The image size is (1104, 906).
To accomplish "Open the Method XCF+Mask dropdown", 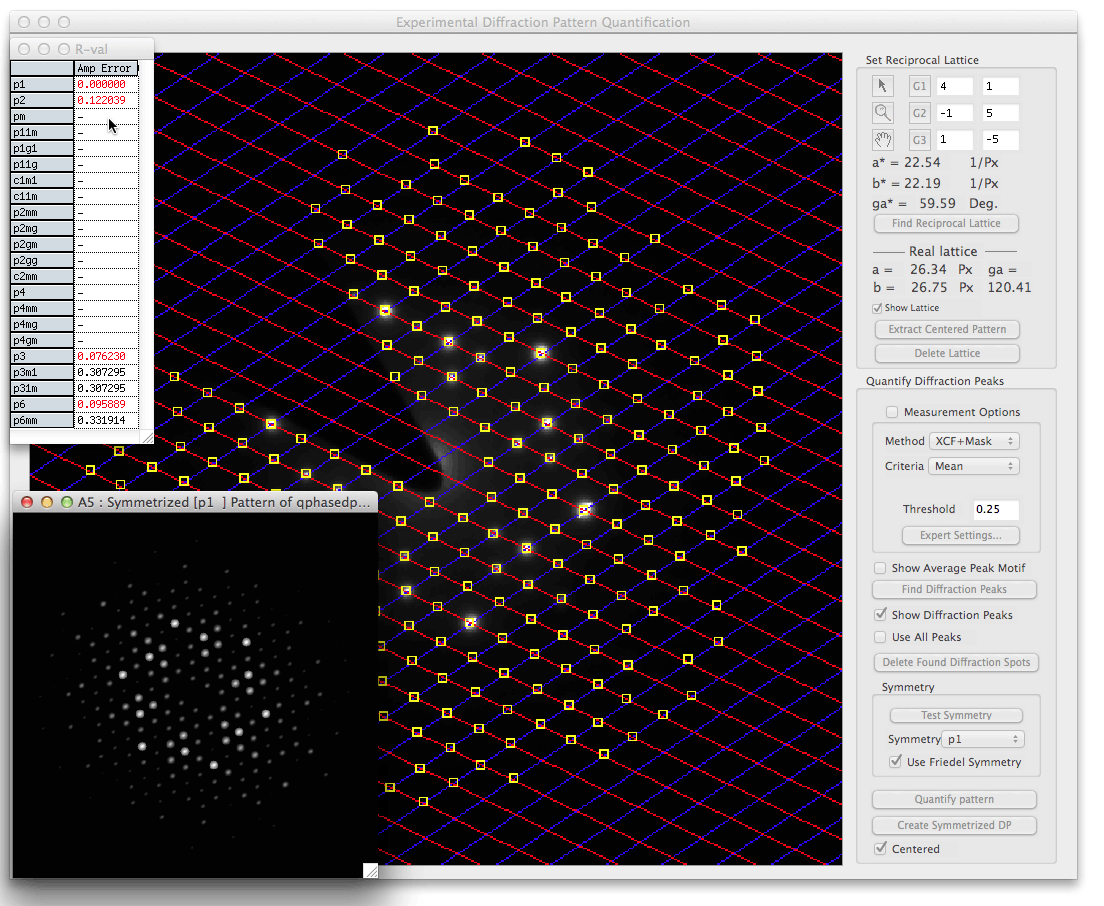I will click(x=974, y=441).
